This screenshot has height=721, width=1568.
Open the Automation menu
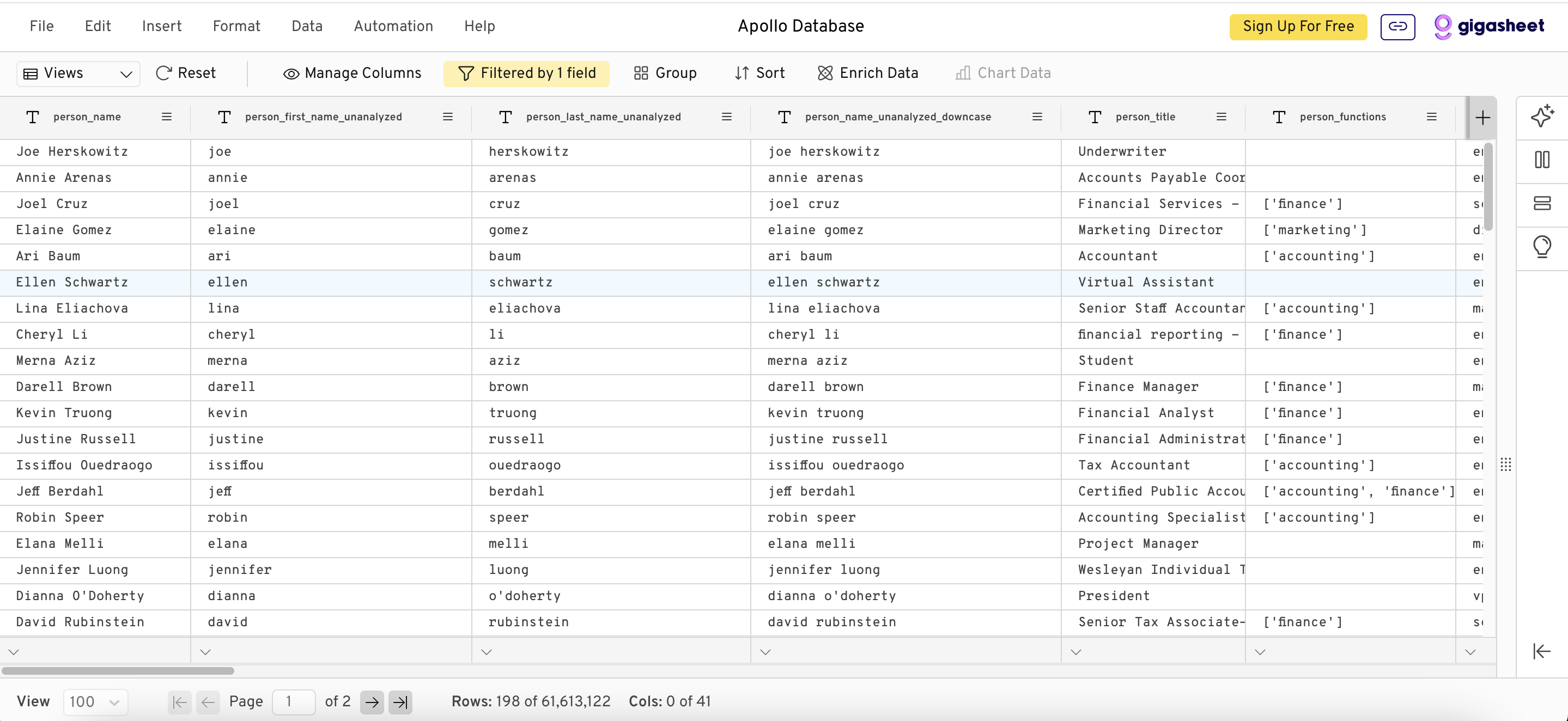point(393,26)
